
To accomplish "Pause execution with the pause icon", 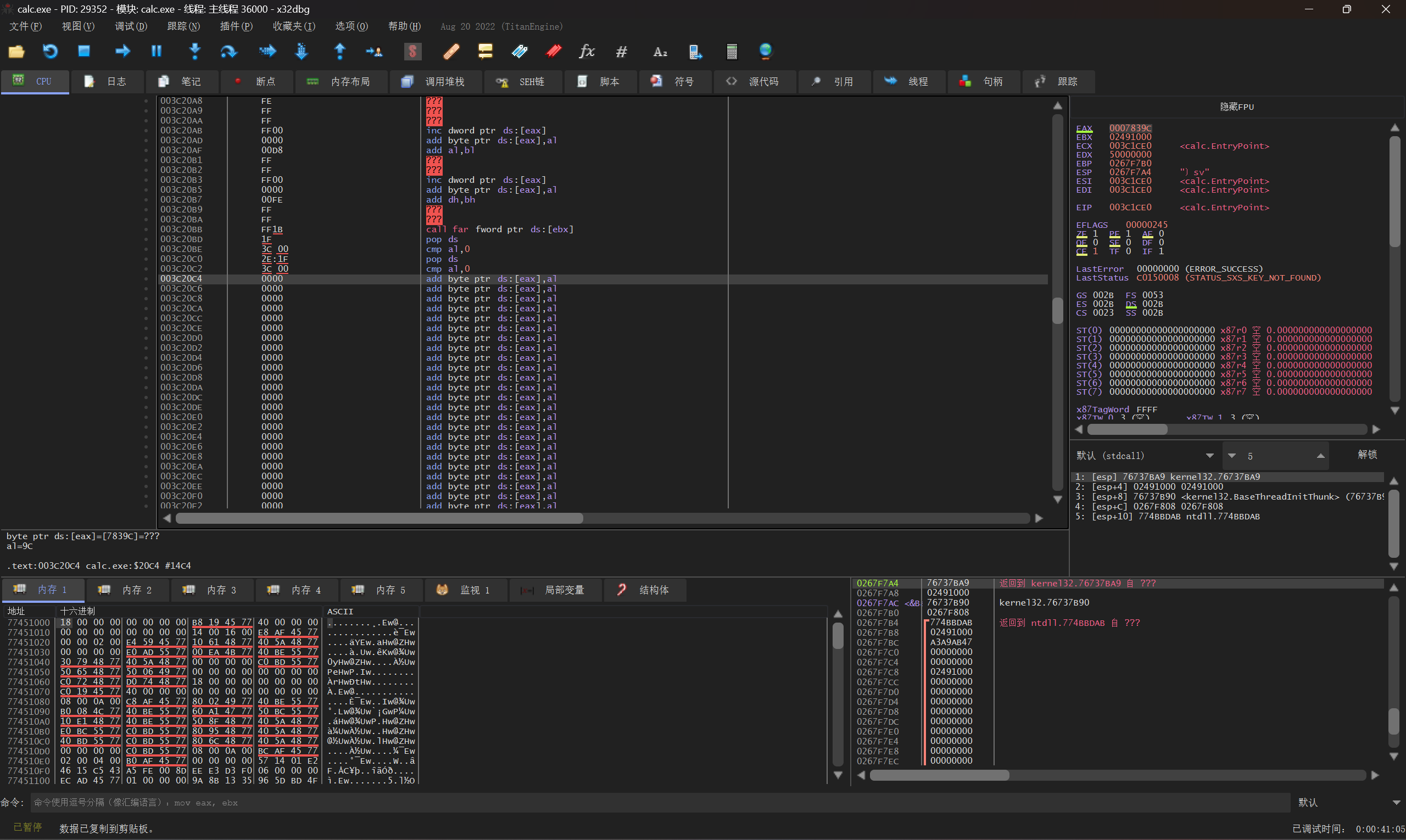I will tap(157, 52).
